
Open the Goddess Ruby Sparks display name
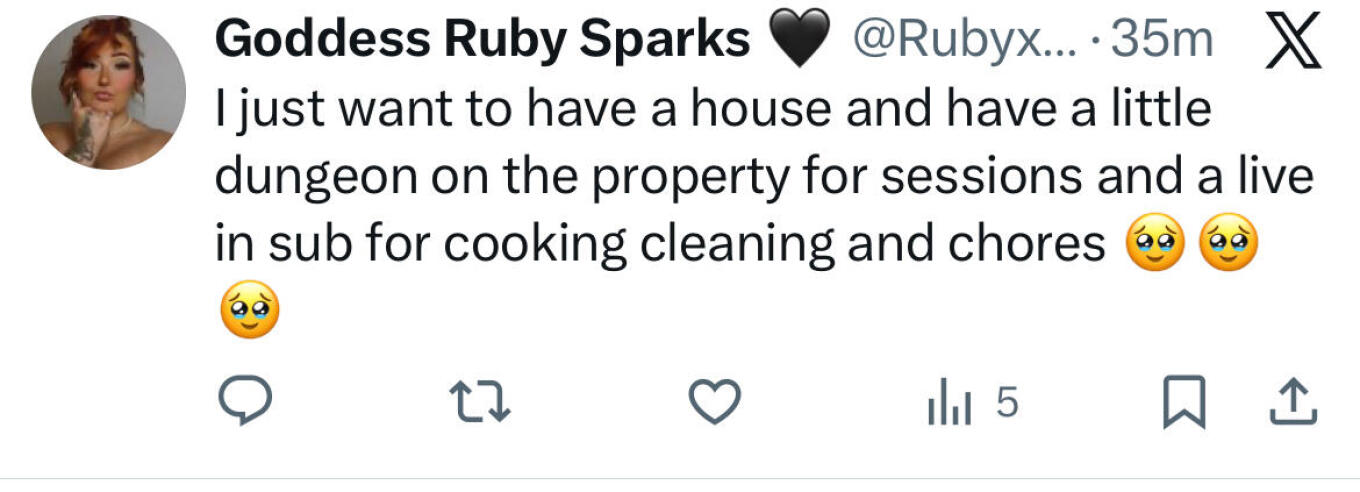(482, 40)
